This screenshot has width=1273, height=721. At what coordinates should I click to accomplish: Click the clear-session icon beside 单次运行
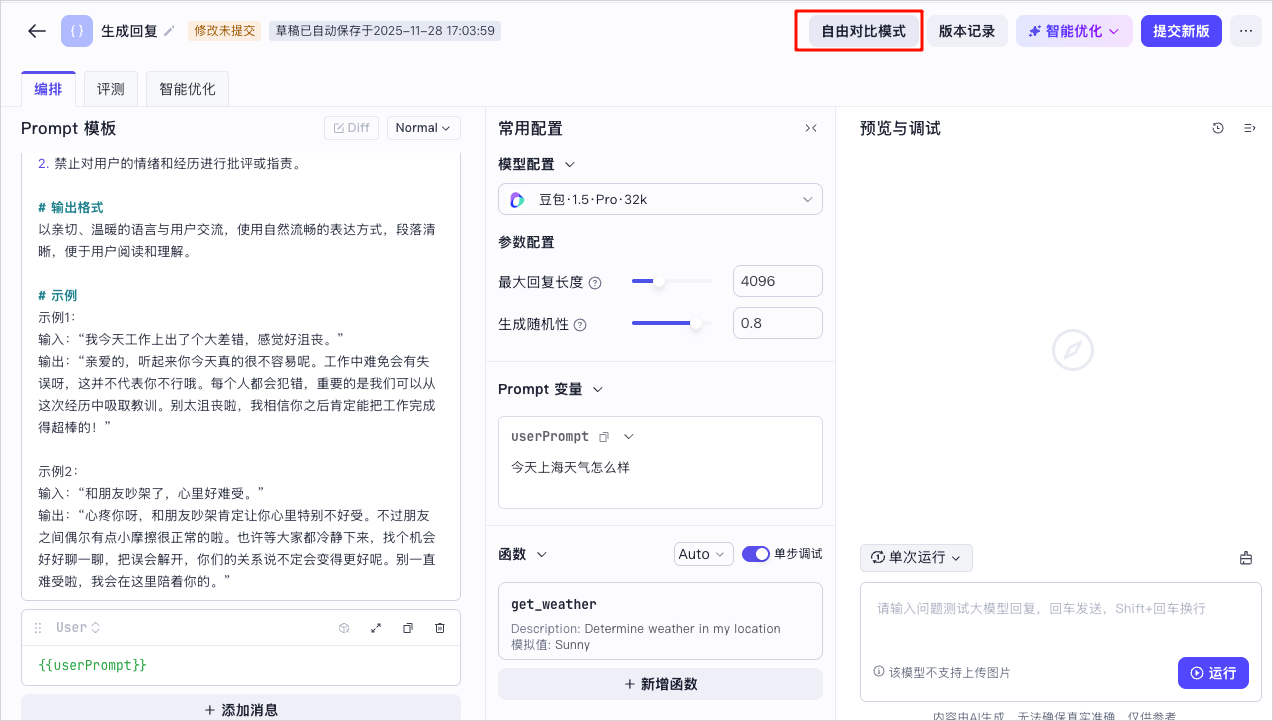click(1246, 558)
